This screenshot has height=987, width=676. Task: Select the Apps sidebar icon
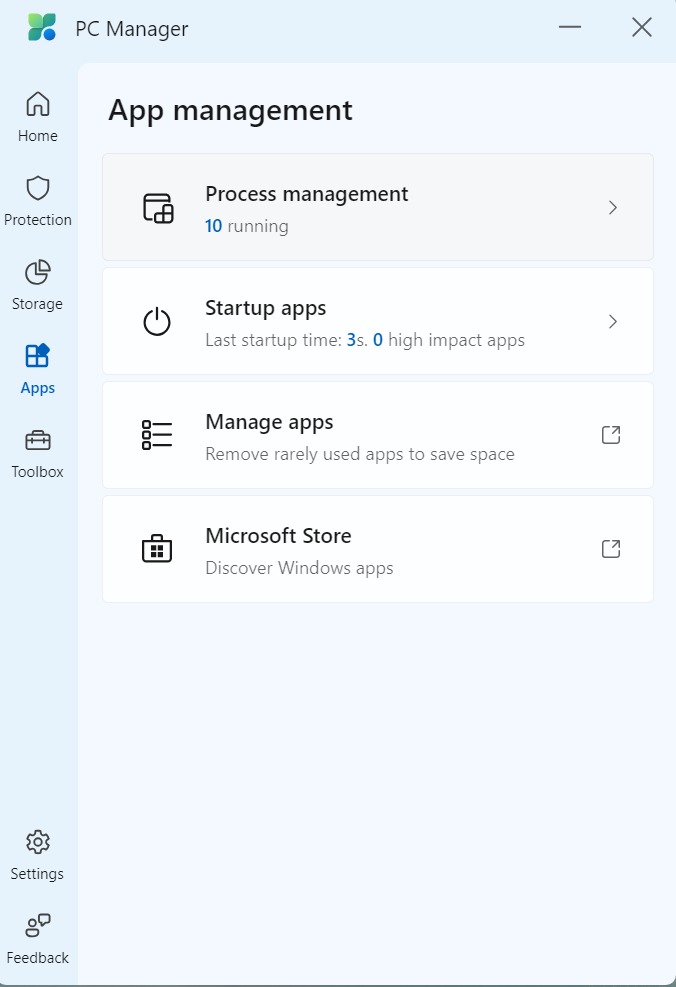38,356
